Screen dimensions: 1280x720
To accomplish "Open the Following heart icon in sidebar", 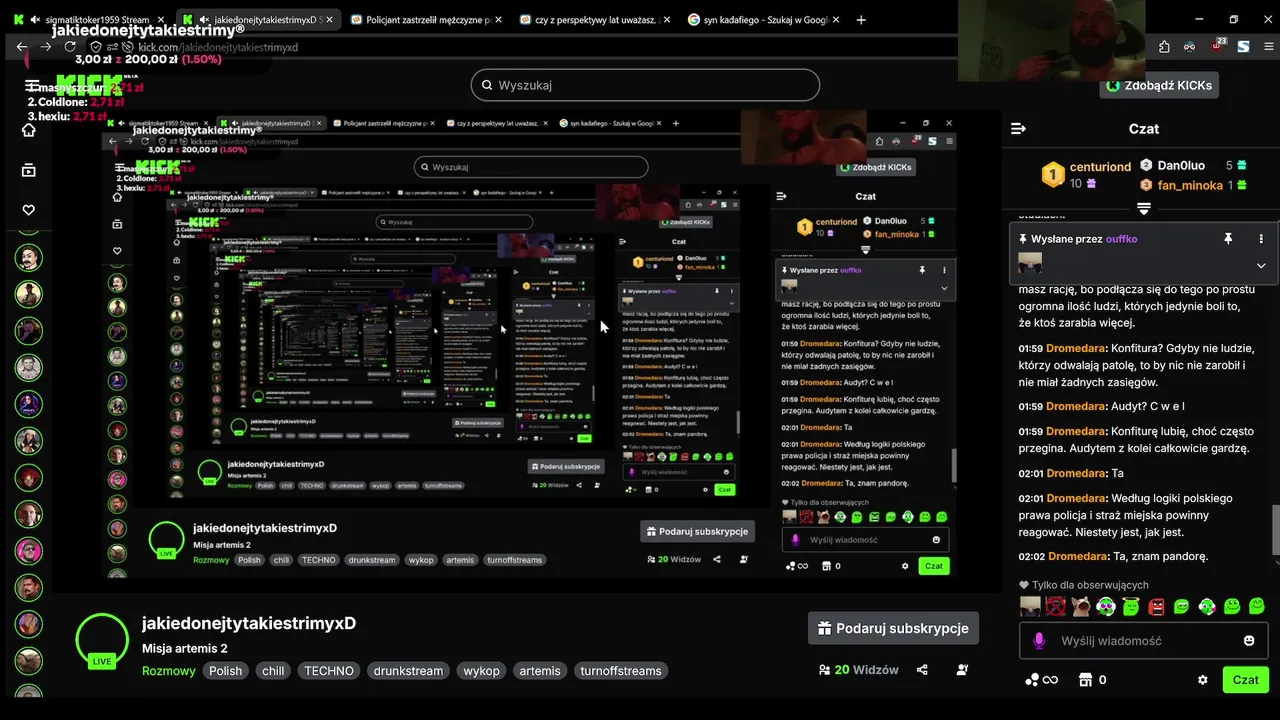I will [29, 210].
